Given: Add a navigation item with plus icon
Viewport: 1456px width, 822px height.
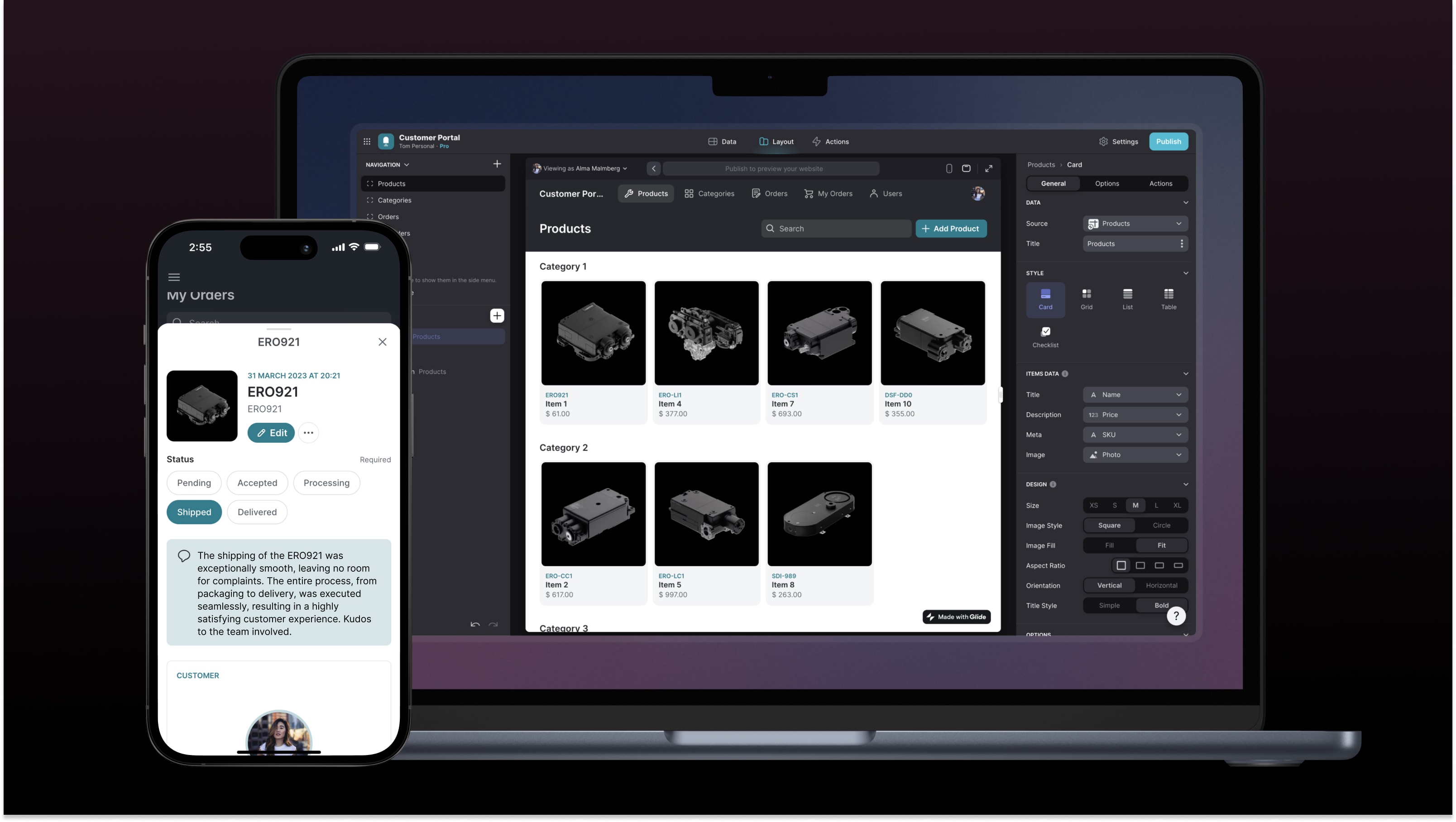Looking at the screenshot, I should click(x=497, y=164).
